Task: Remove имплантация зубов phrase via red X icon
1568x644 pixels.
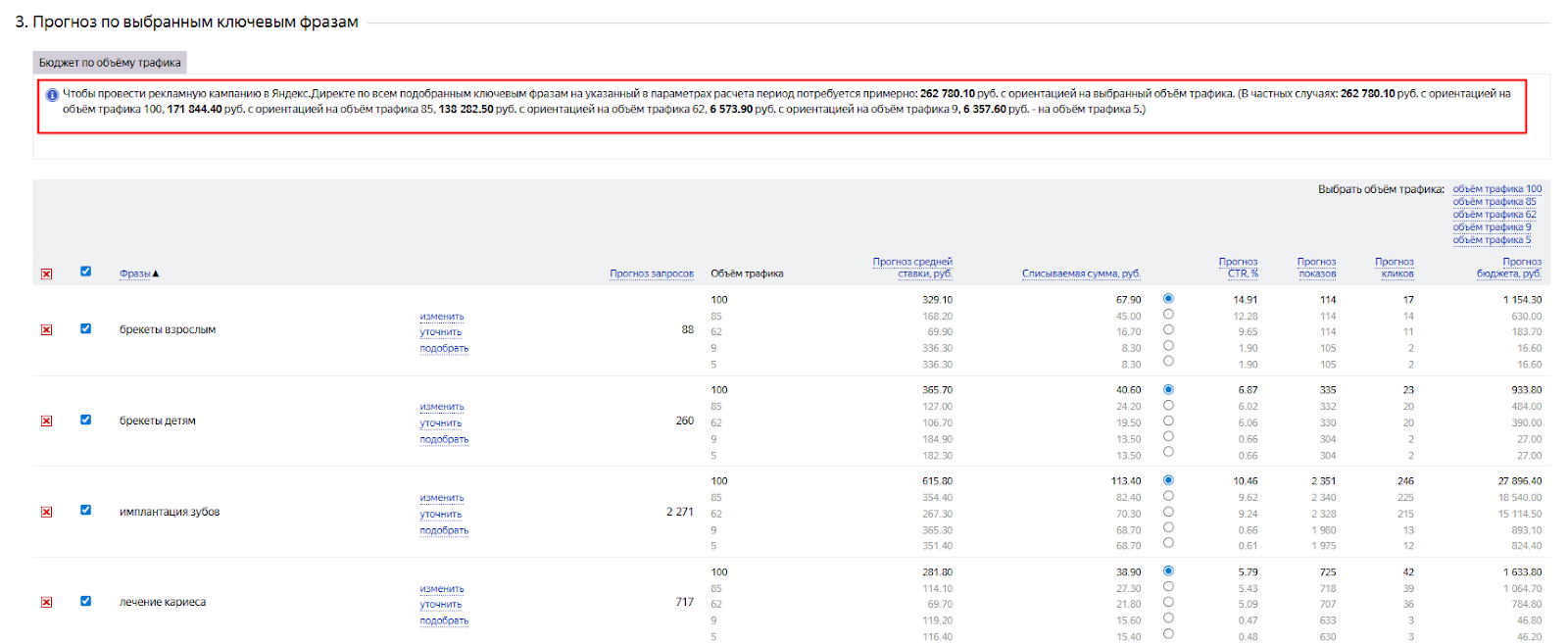Action: click(46, 513)
